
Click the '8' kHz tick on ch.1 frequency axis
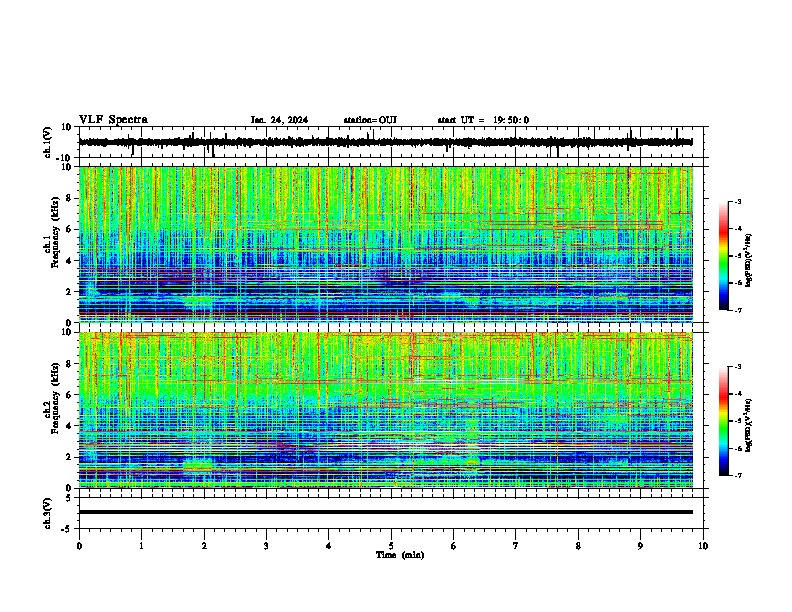click(x=69, y=198)
